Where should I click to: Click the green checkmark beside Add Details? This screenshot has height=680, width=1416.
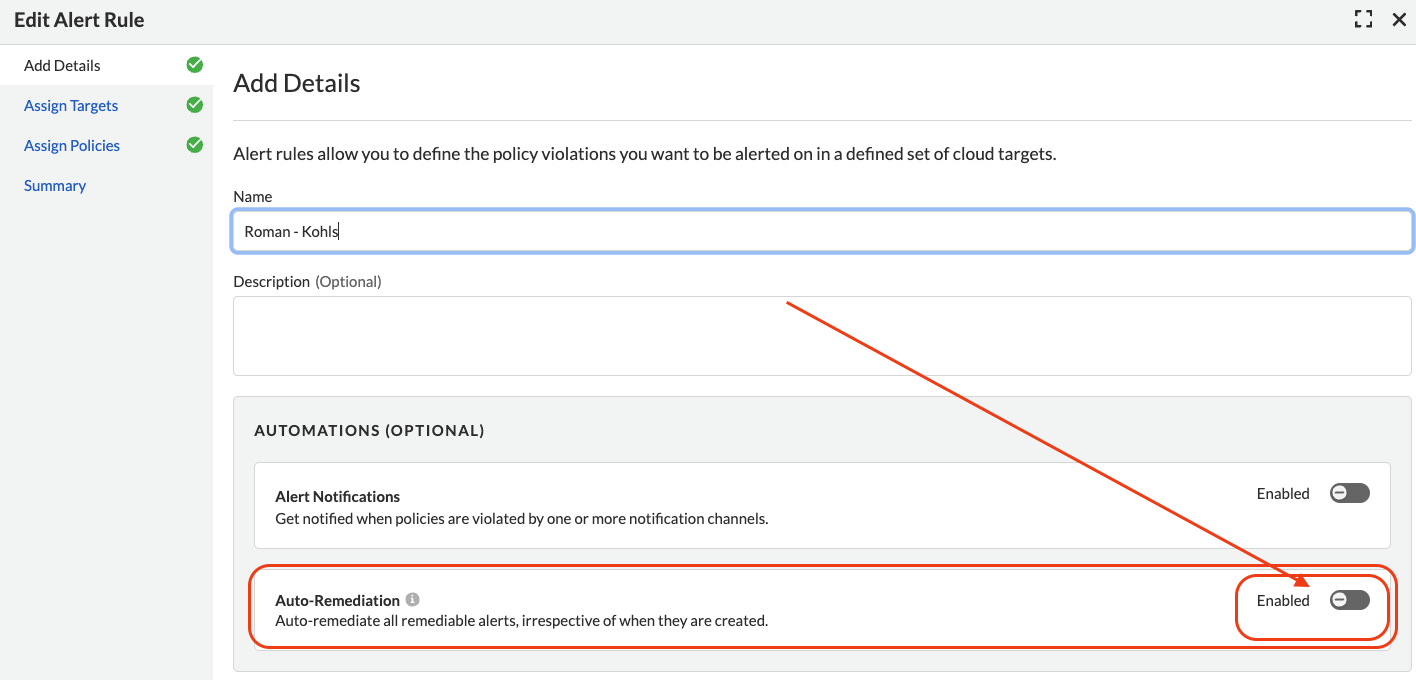195,65
